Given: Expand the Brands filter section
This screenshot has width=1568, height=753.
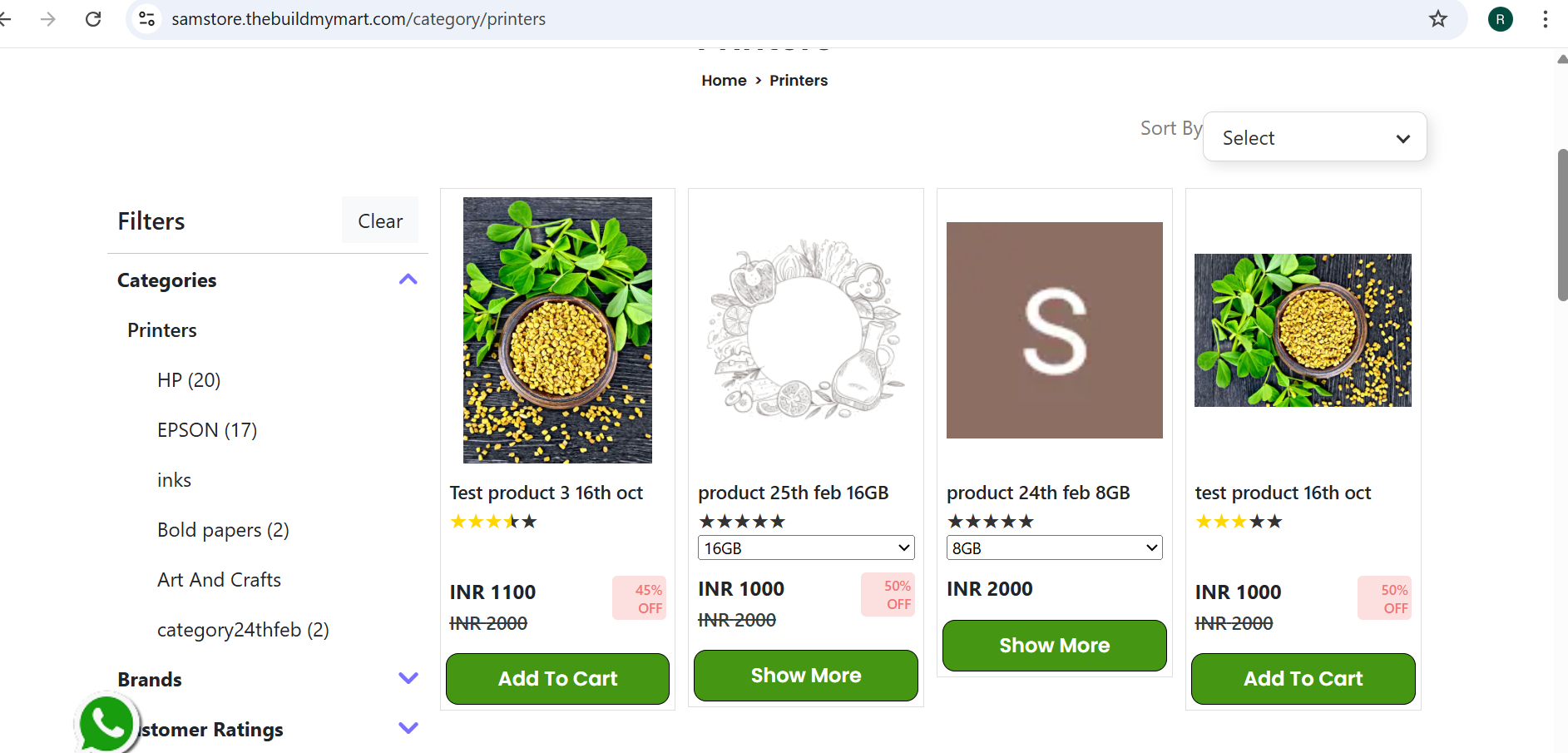Looking at the screenshot, I should point(408,678).
